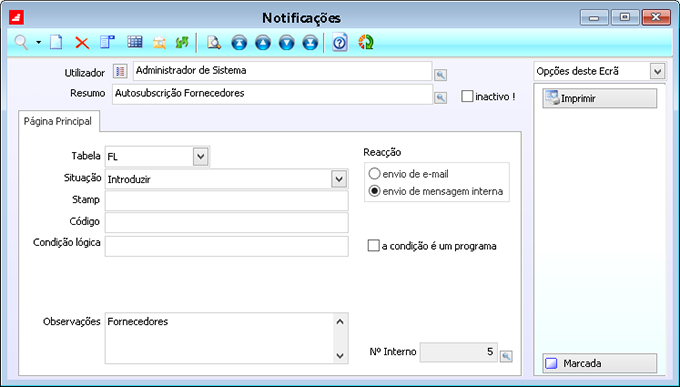Viewport: 680px width, 387px height.
Task: Click the Nº Interno value field
Action: [459, 352]
